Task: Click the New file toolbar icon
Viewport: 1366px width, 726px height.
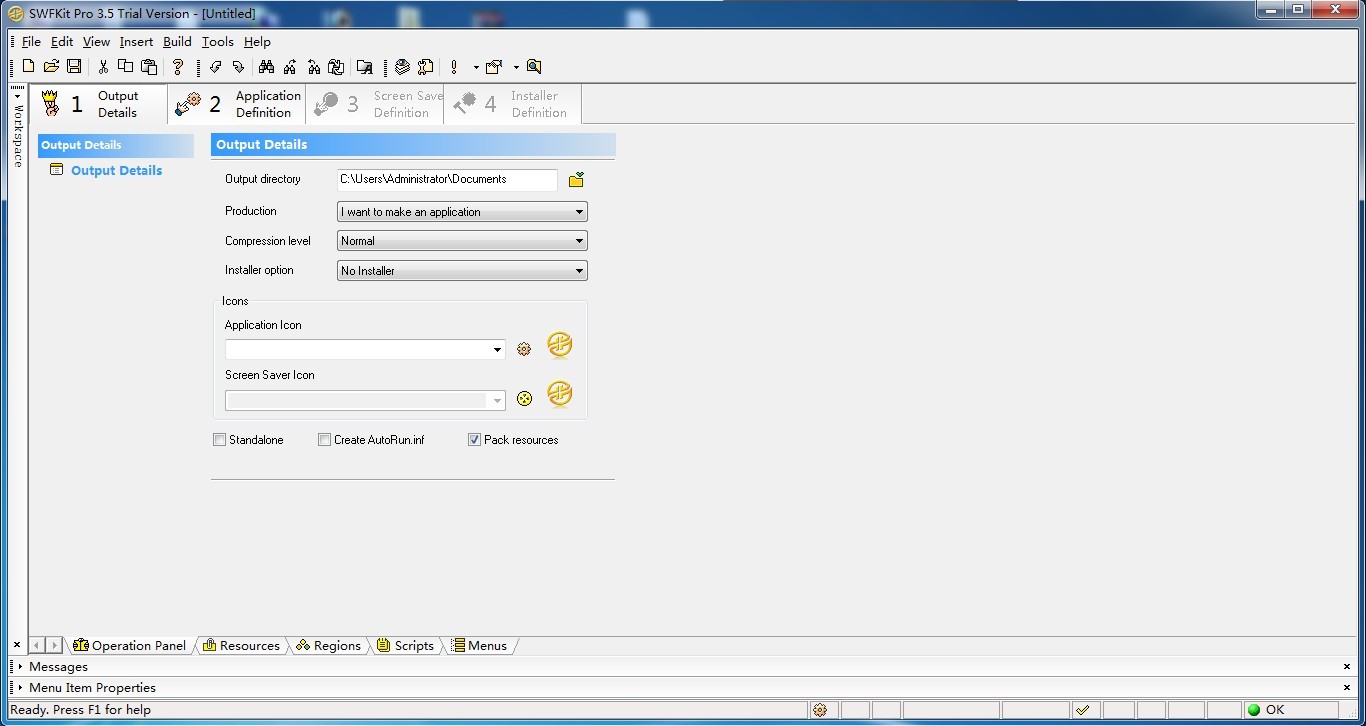Action: [x=28, y=67]
